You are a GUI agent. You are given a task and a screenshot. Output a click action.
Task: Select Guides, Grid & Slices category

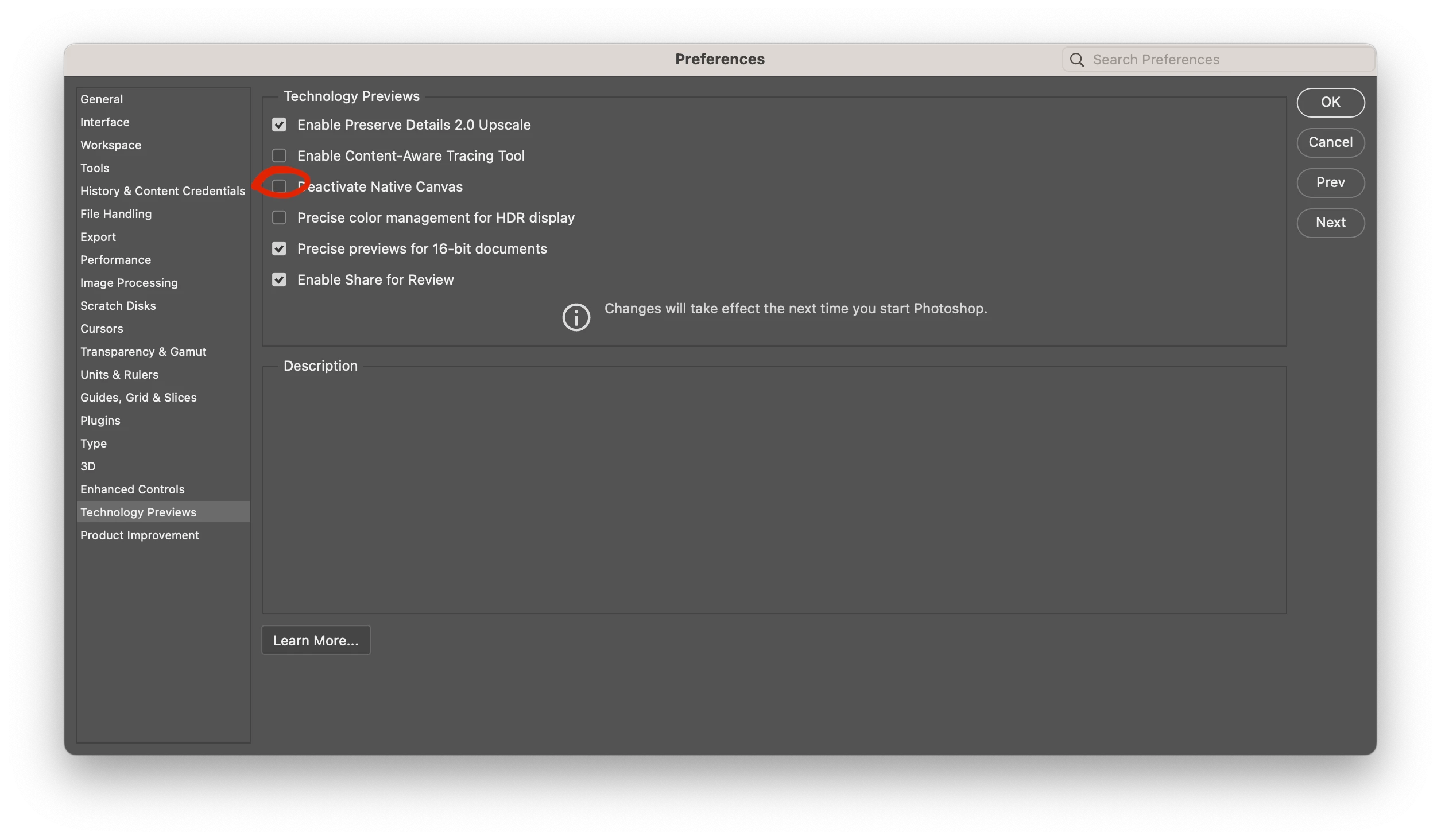point(138,398)
